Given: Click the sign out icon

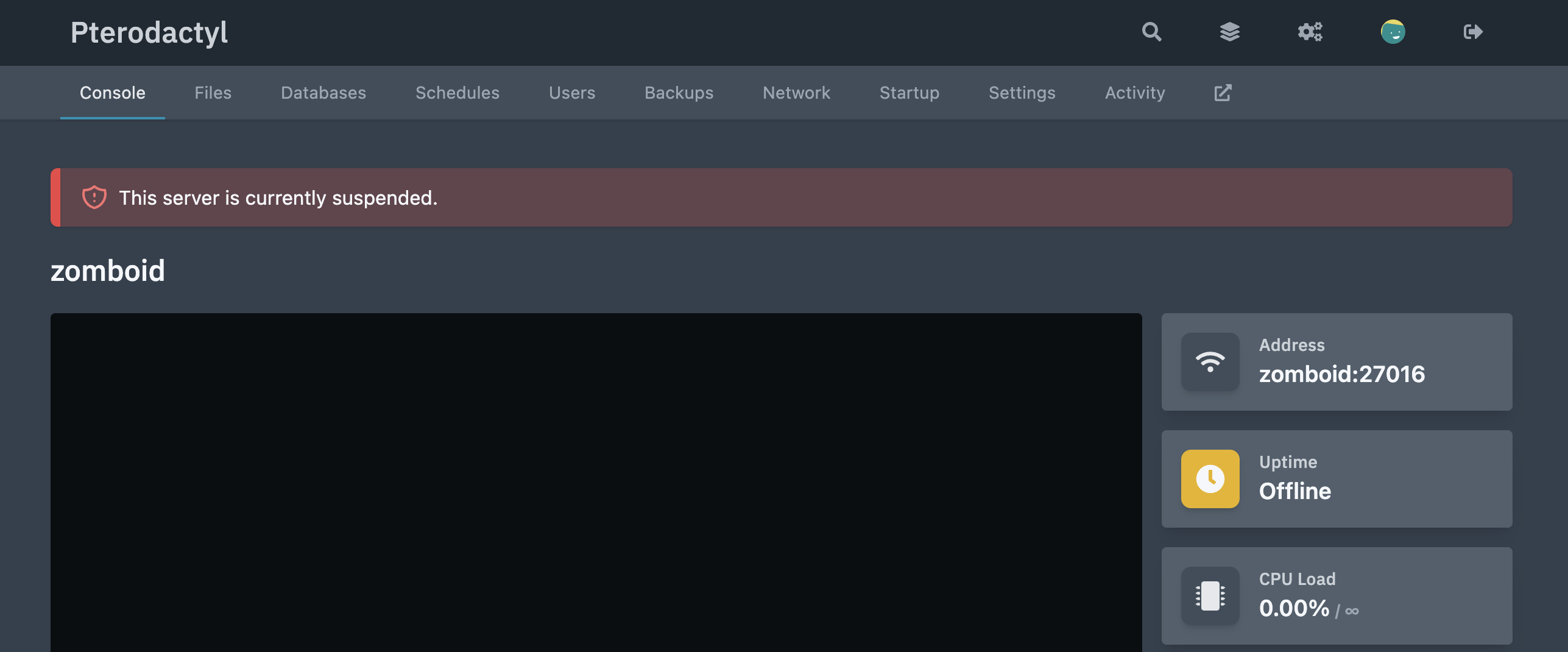Looking at the screenshot, I should pos(1473,32).
